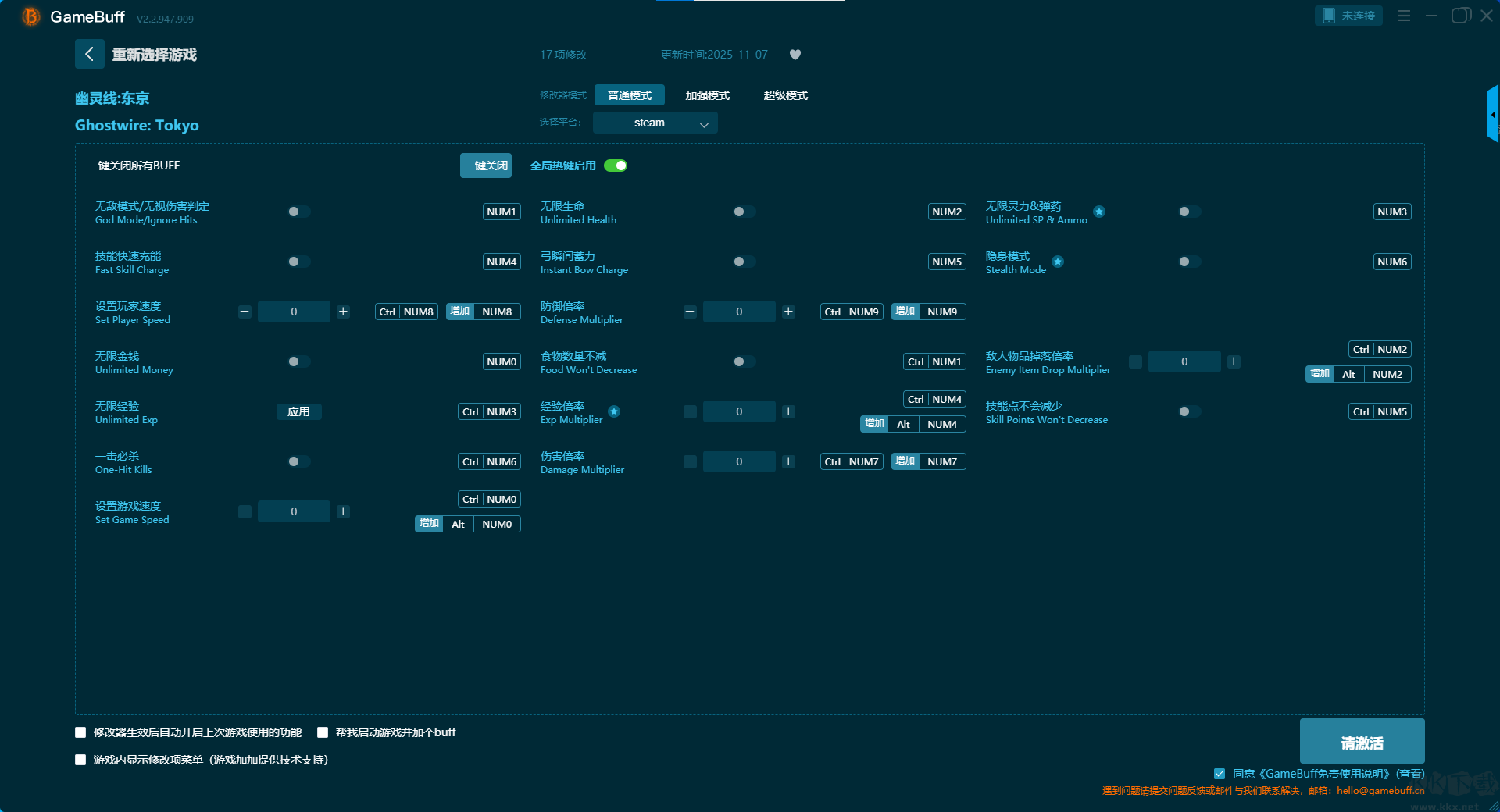Click the Defense Multiplier value field
This screenshot has height=812, width=1500.
pos(739,312)
